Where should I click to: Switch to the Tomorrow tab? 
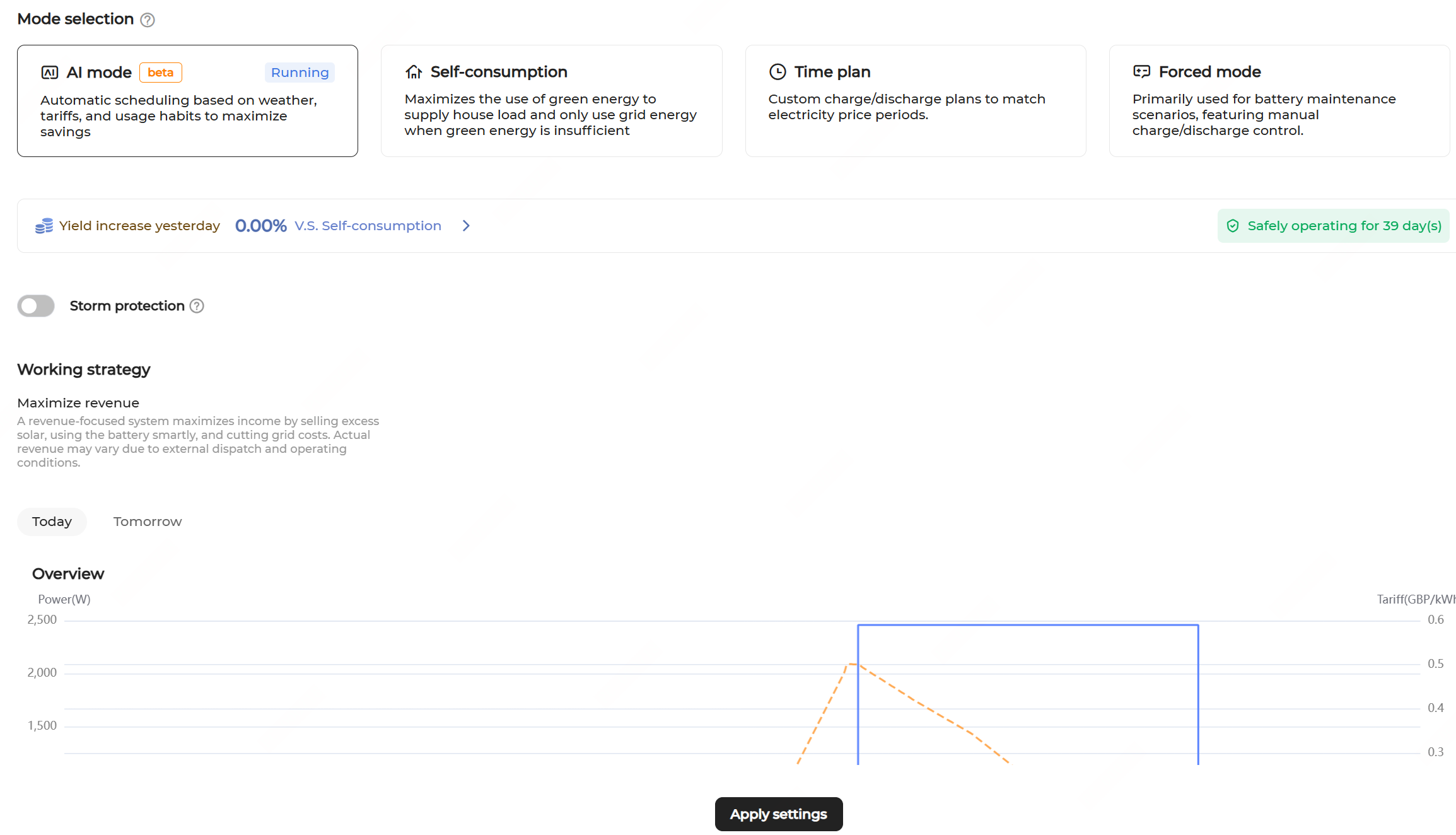point(148,522)
